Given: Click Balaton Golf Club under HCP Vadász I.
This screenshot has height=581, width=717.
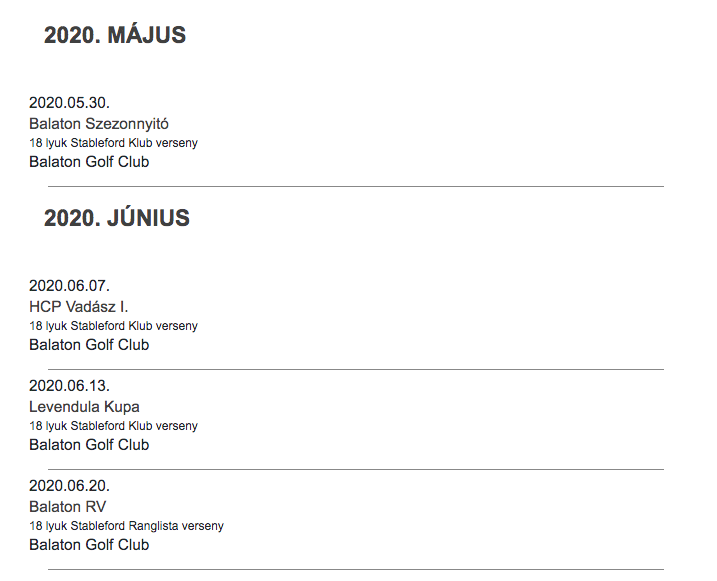Looking at the screenshot, I should (89, 345).
